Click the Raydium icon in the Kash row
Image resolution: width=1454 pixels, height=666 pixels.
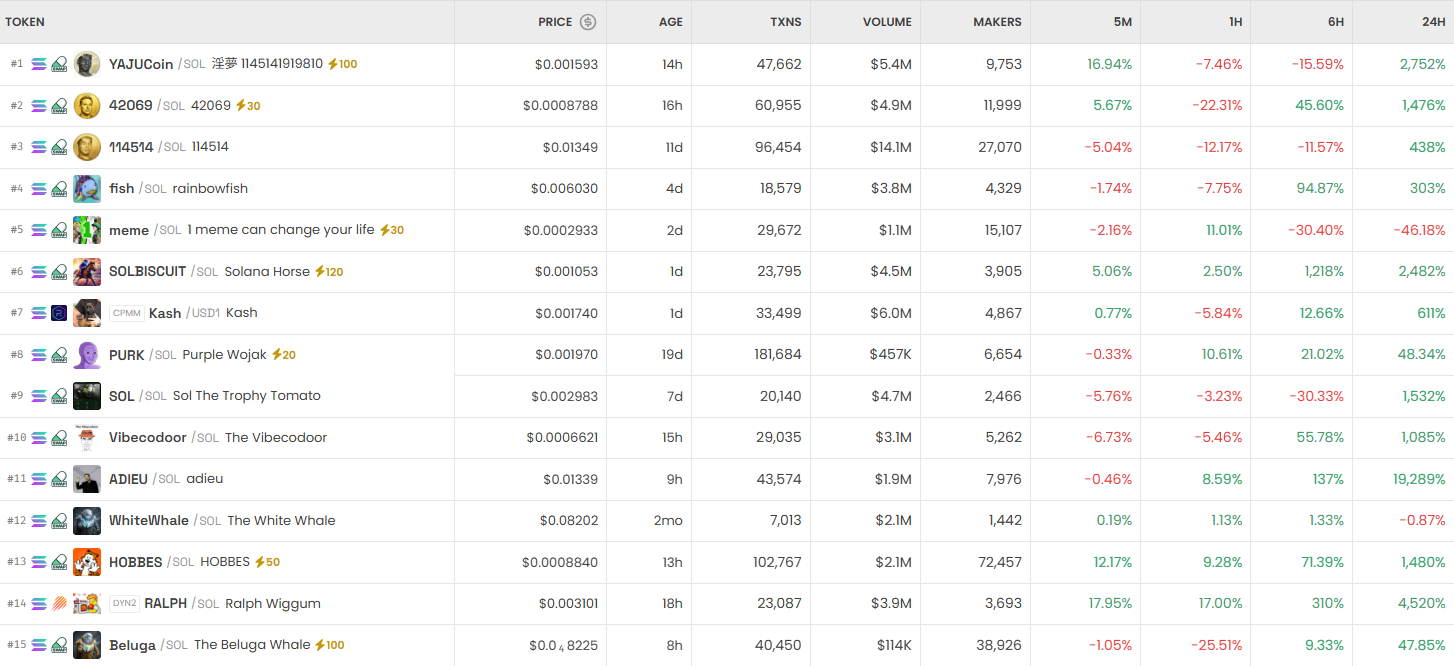59,313
